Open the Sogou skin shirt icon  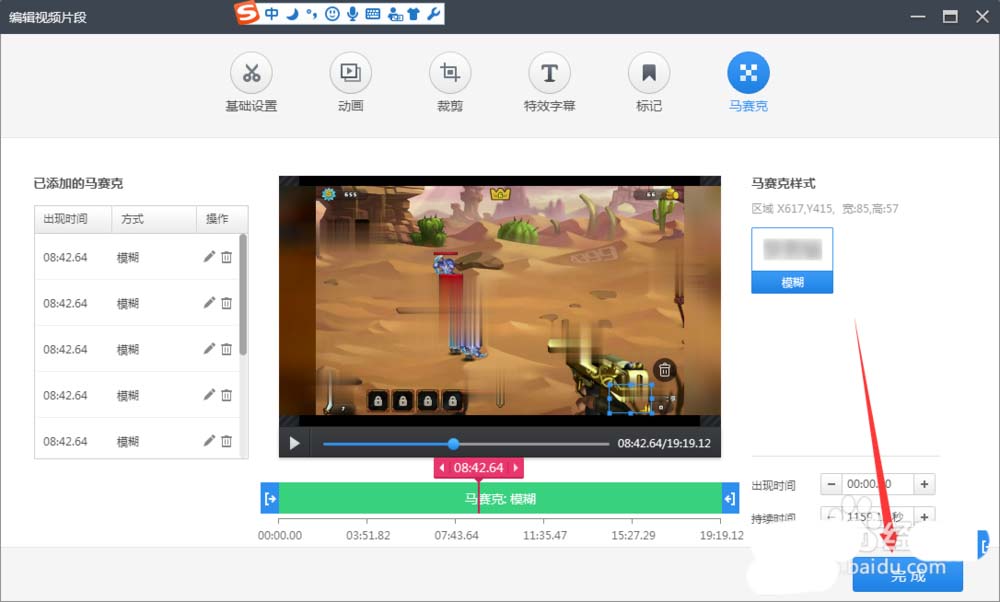414,13
